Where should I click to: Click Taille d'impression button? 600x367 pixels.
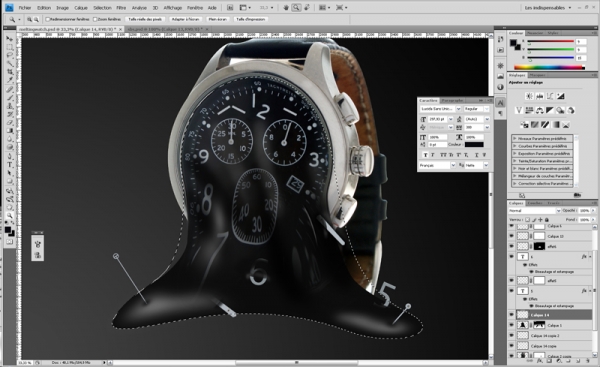pos(250,19)
